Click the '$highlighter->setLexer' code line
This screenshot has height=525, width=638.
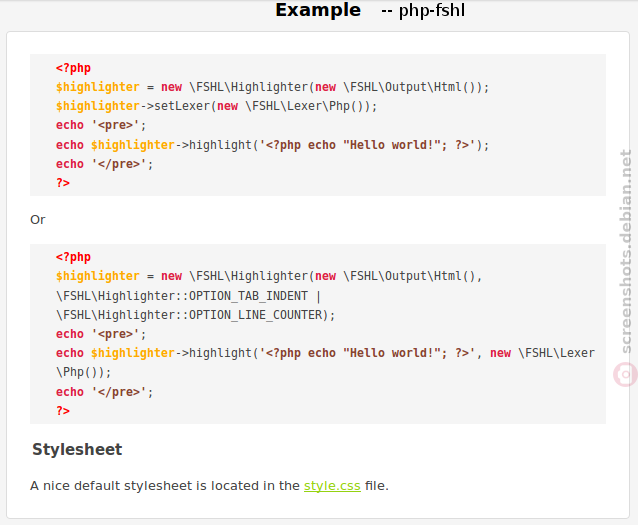(x=216, y=106)
